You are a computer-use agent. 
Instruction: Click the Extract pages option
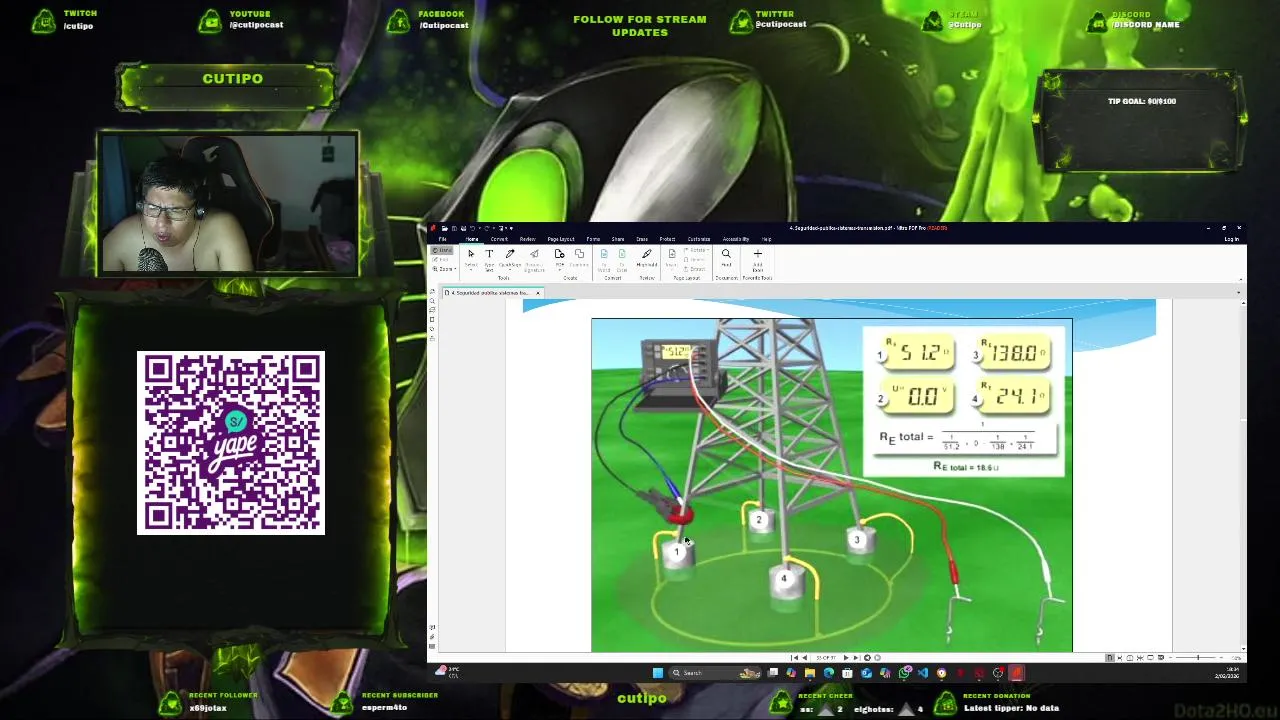[x=694, y=269]
